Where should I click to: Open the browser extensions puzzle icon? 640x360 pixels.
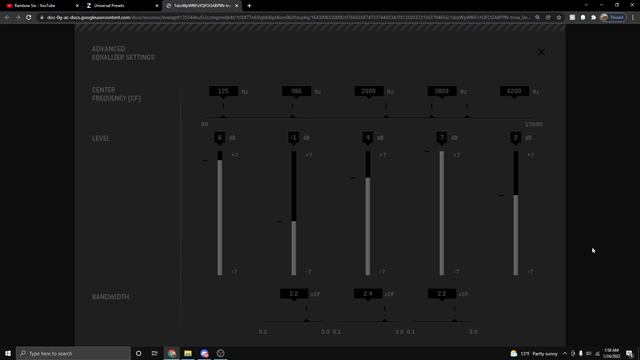click(593, 18)
